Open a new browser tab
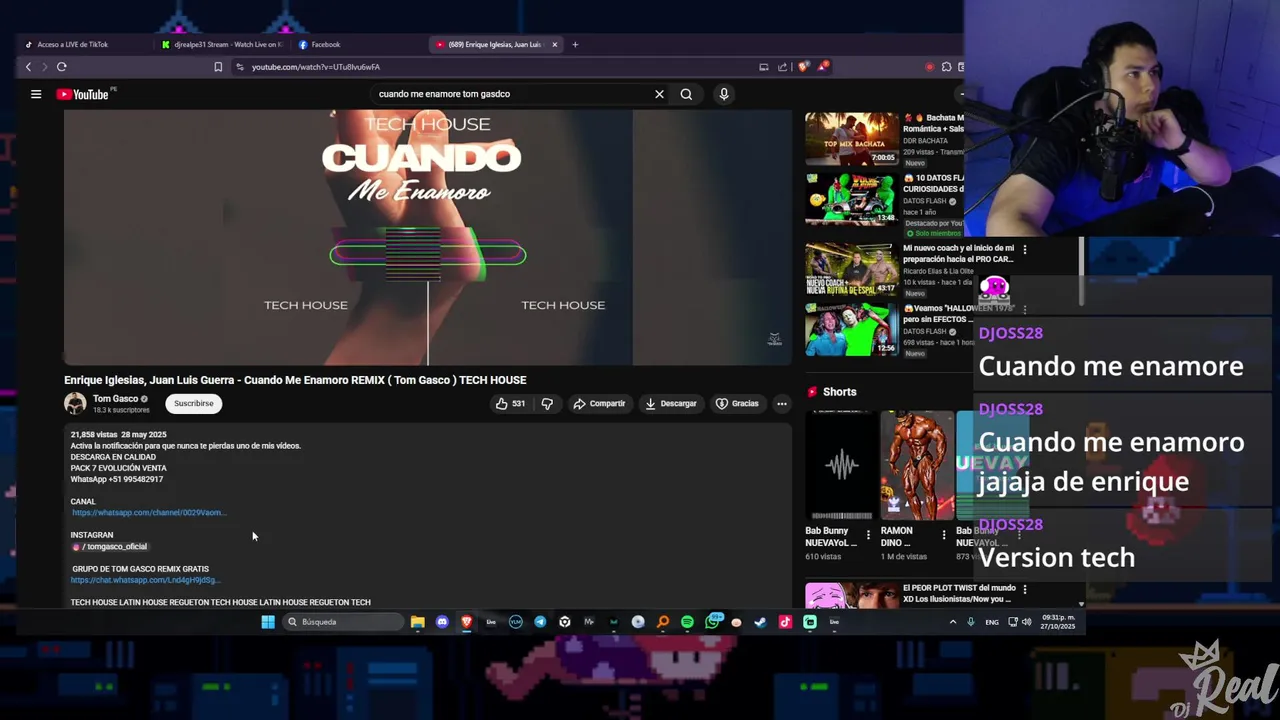1280x720 pixels. pyautogui.click(x=575, y=44)
